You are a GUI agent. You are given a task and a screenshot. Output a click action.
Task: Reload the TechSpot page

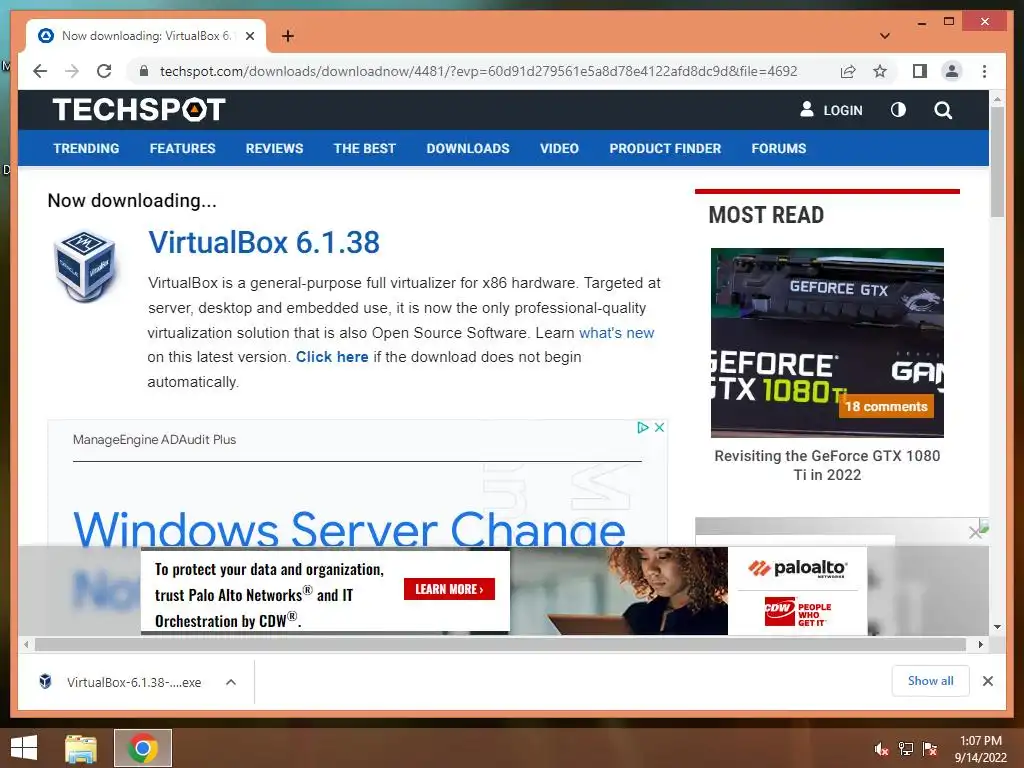tap(104, 71)
